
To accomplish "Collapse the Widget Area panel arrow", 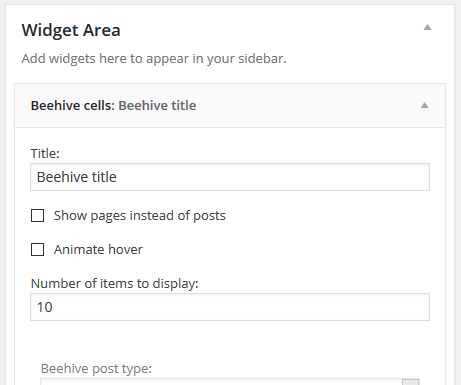I will [427, 27].
